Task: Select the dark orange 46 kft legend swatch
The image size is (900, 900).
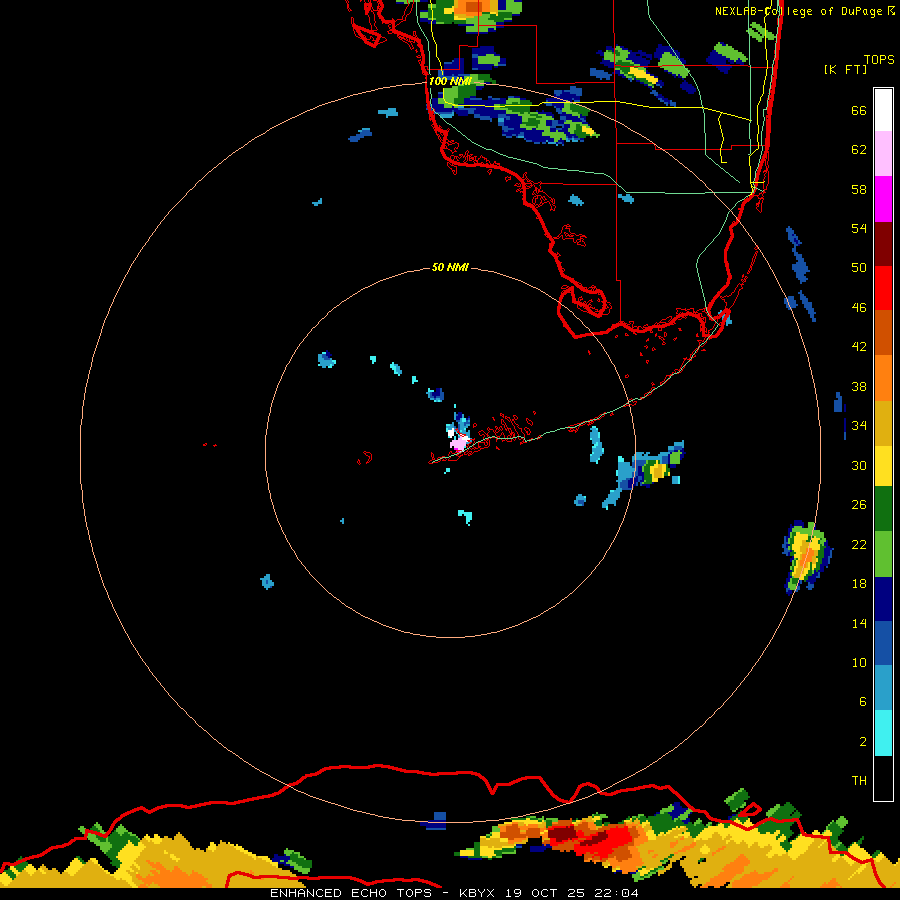Action: coord(883,333)
